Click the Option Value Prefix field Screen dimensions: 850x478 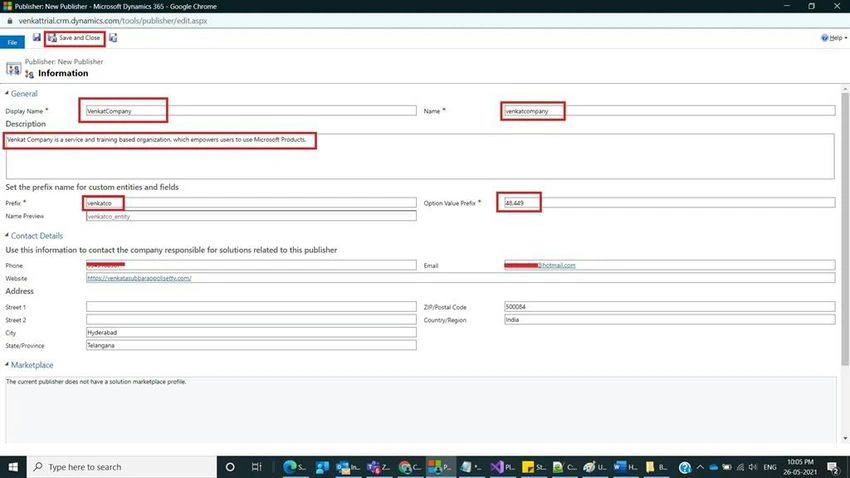coord(669,203)
